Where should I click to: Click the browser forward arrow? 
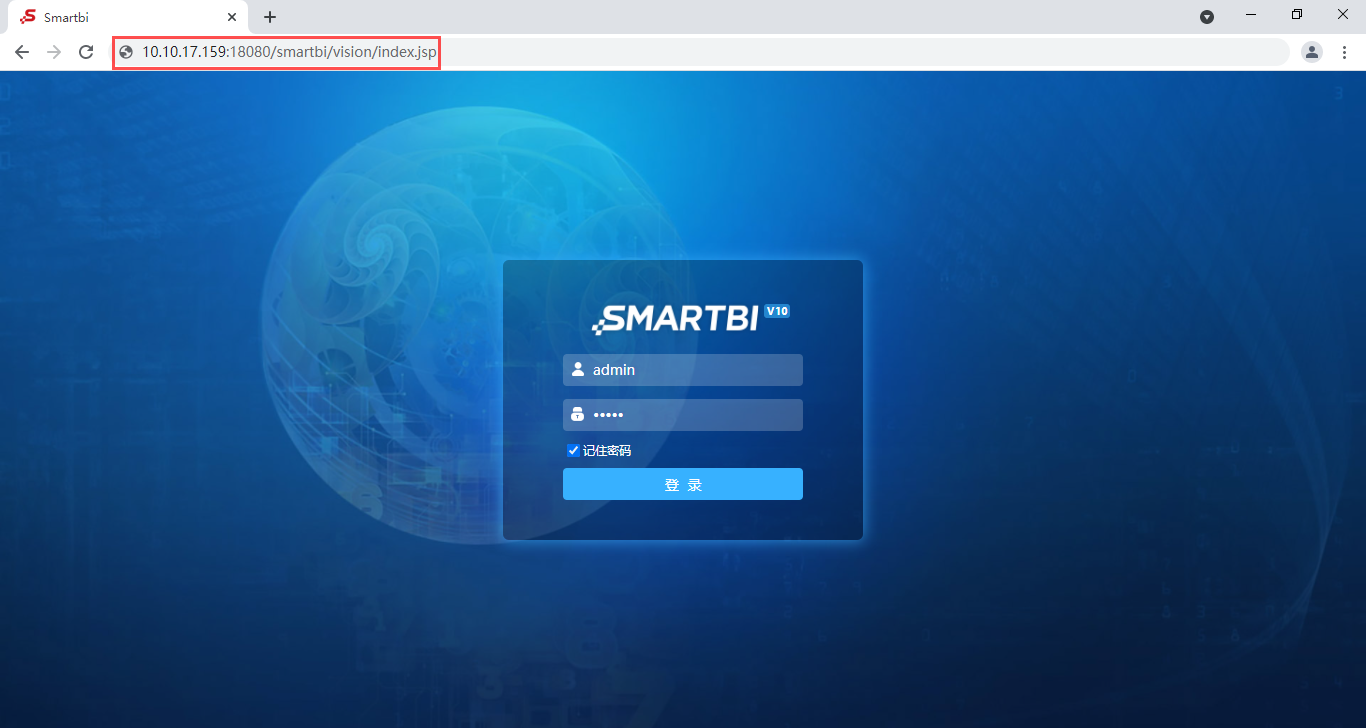[54, 52]
